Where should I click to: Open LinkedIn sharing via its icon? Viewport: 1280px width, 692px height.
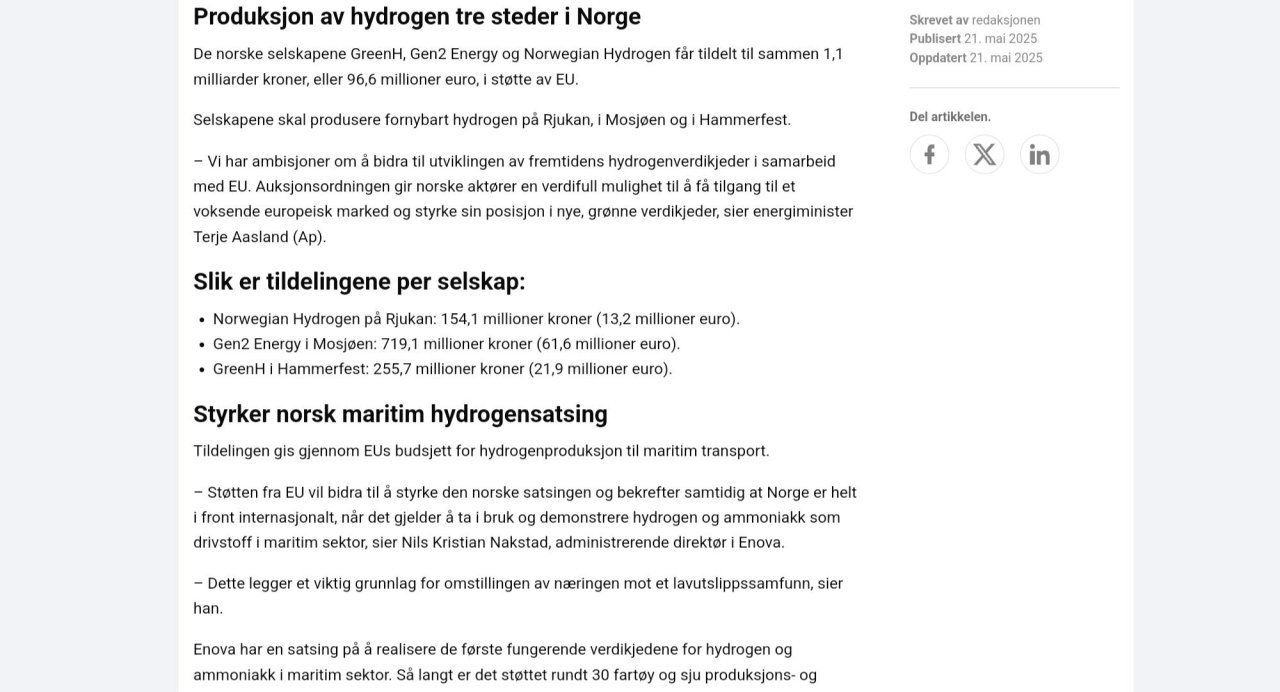click(1039, 154)
